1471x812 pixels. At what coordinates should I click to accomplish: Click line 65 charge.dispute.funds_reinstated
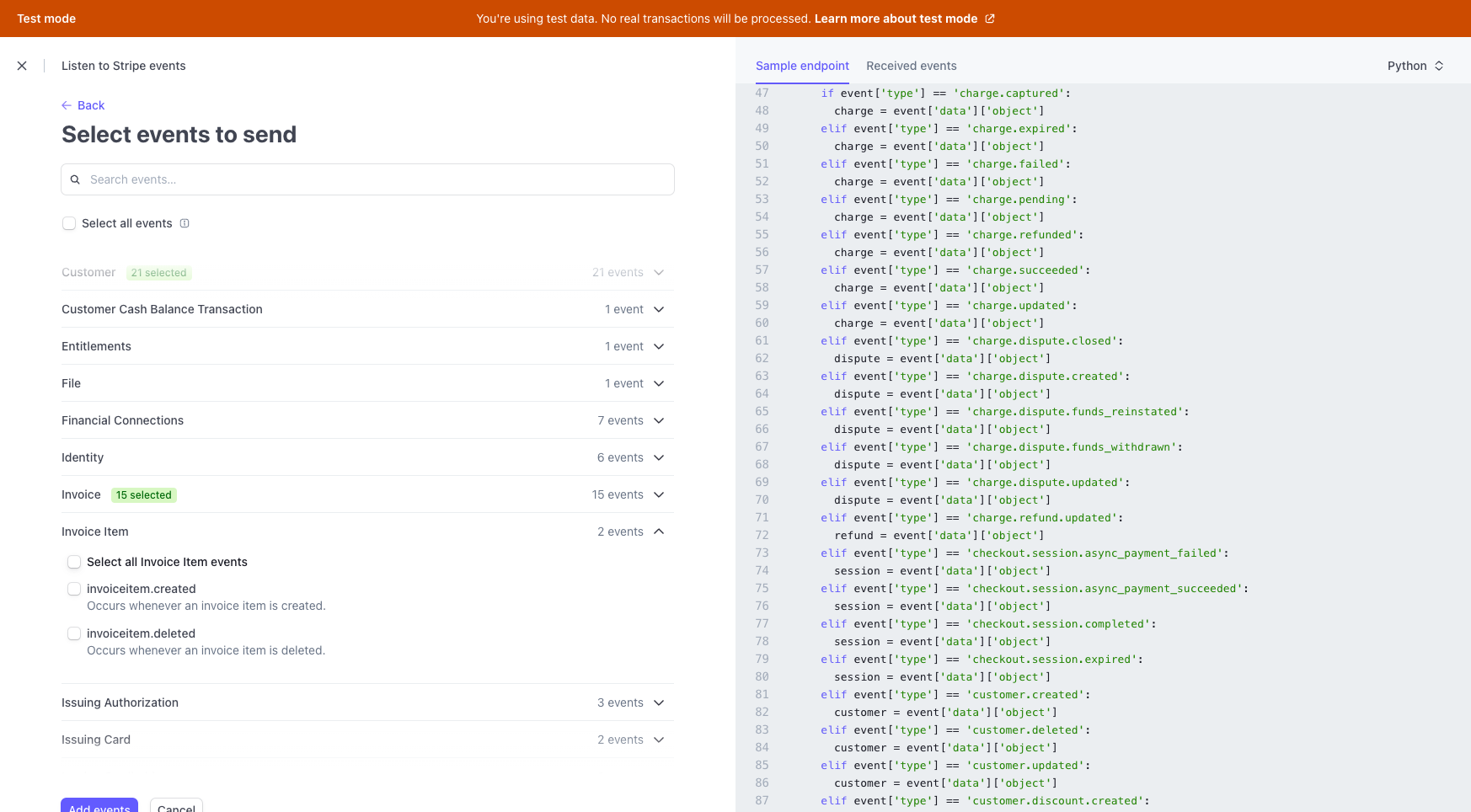point(1004,412)
